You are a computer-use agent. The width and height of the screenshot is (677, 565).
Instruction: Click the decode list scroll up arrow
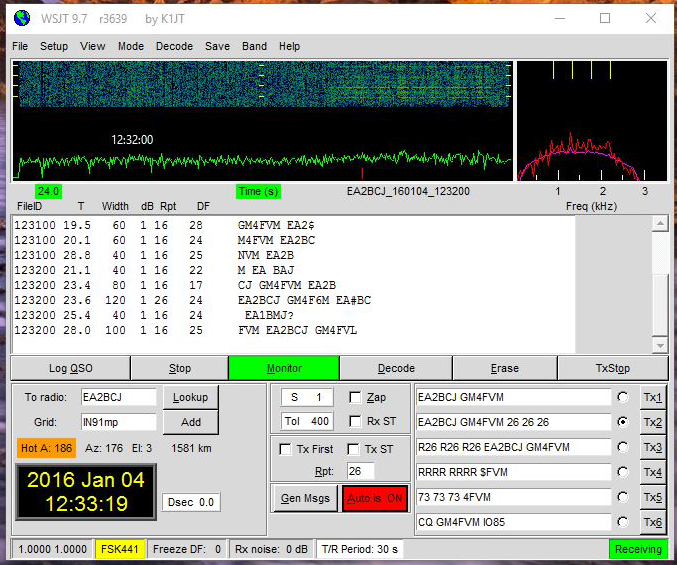660,223
